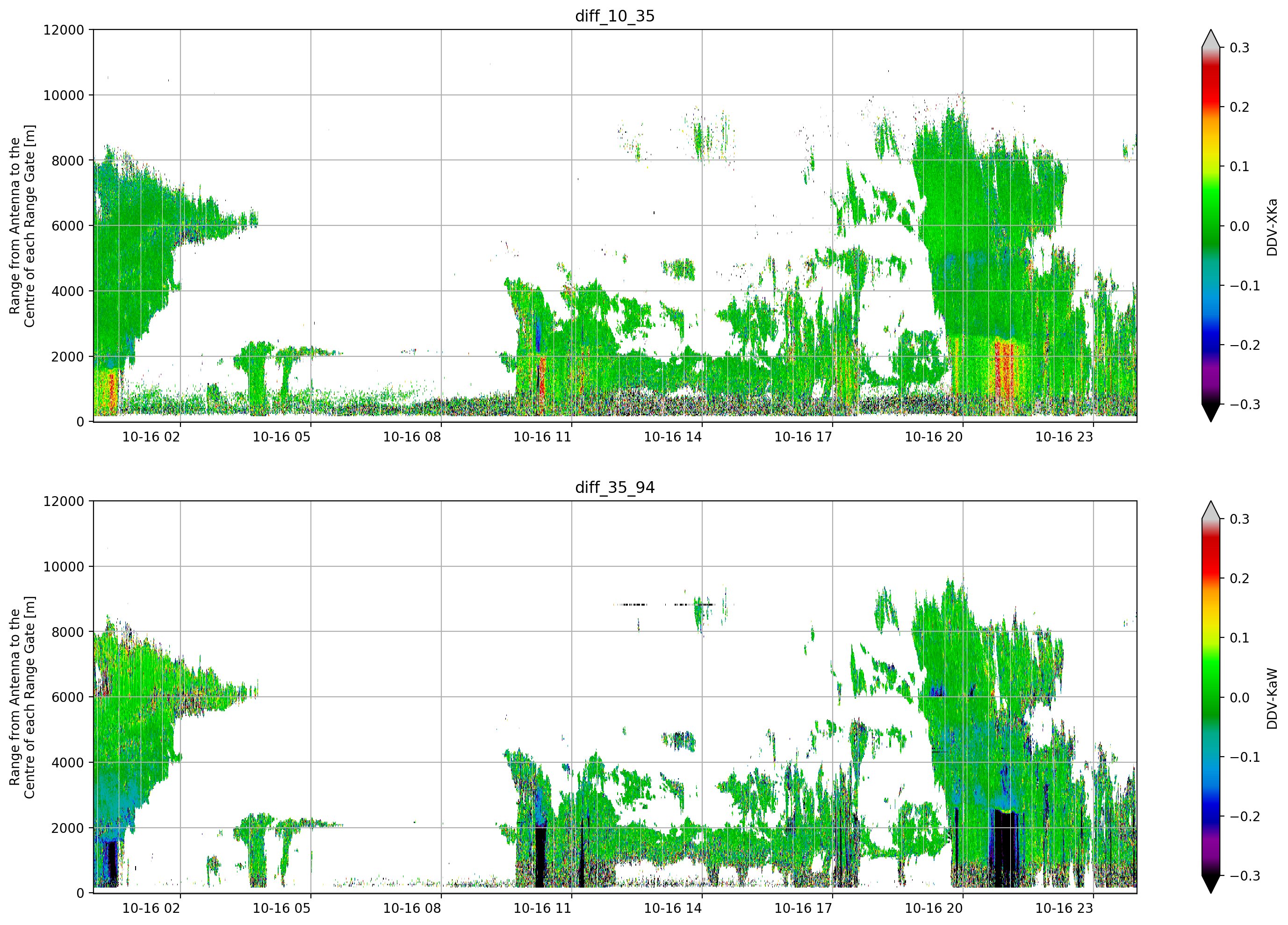This screenshot has height=925, width=1288.
Task: Click the 0.3 tick on DDV-XKa colorbar
Action: 1239,48
